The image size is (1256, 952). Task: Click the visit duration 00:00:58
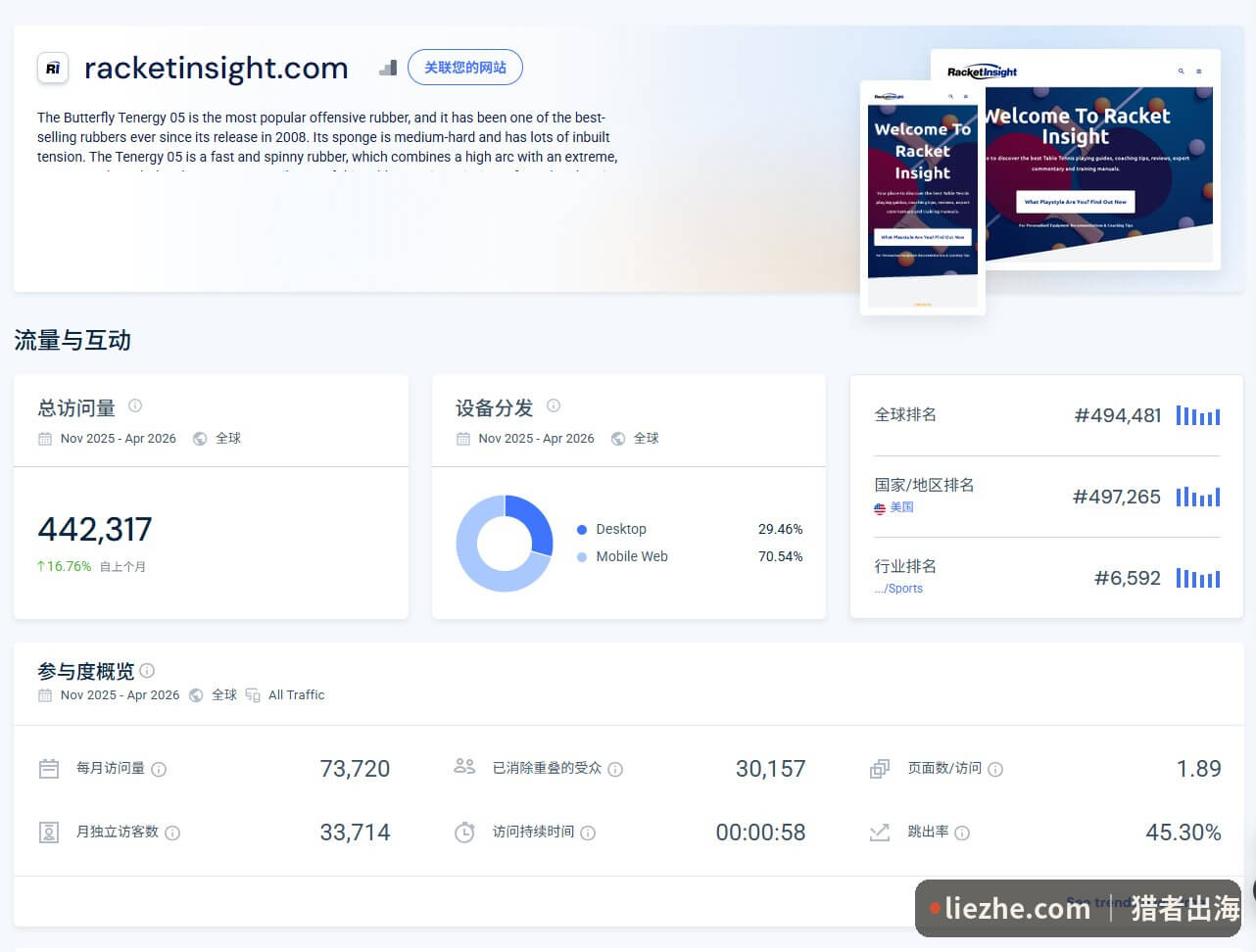point(760,833)
